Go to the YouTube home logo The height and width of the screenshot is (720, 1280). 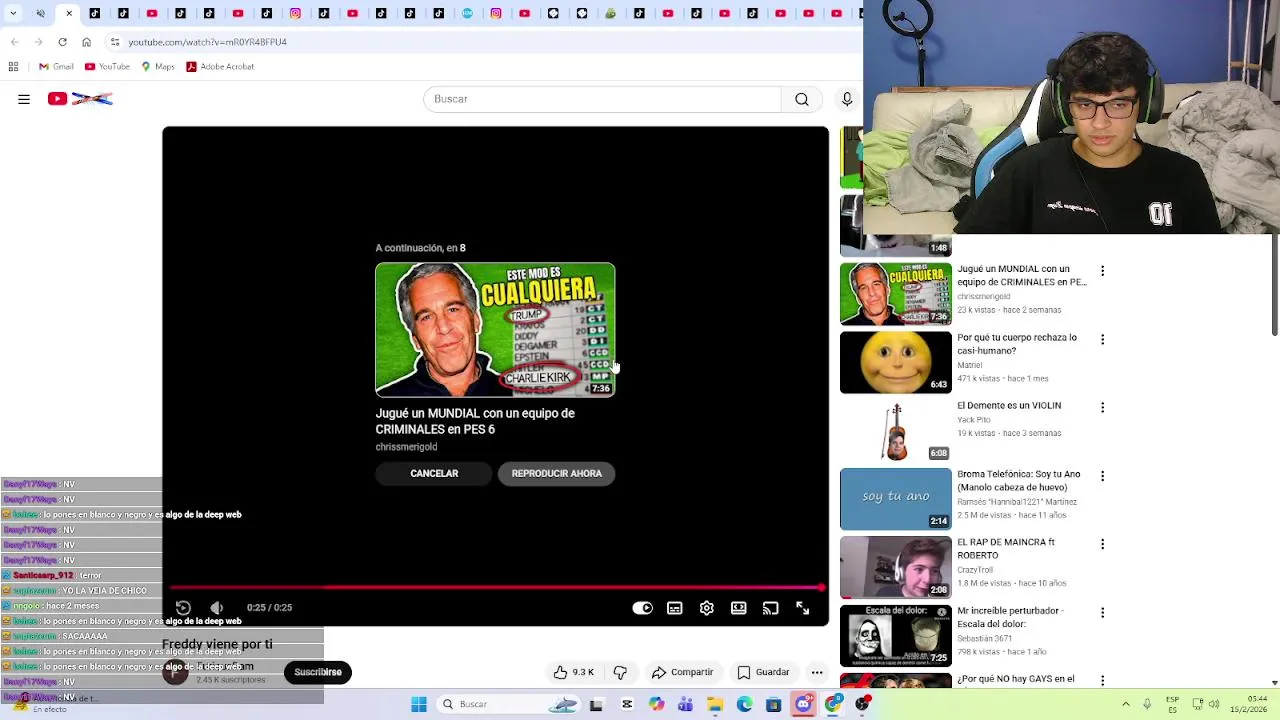pos(80,99)
